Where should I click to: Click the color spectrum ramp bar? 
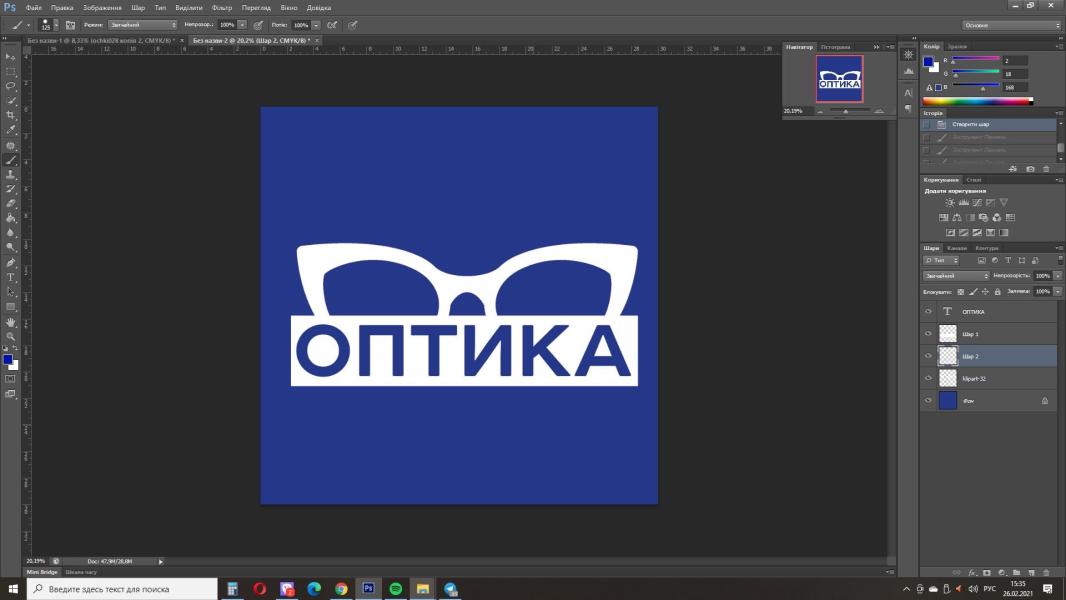(x=978, y=101)
